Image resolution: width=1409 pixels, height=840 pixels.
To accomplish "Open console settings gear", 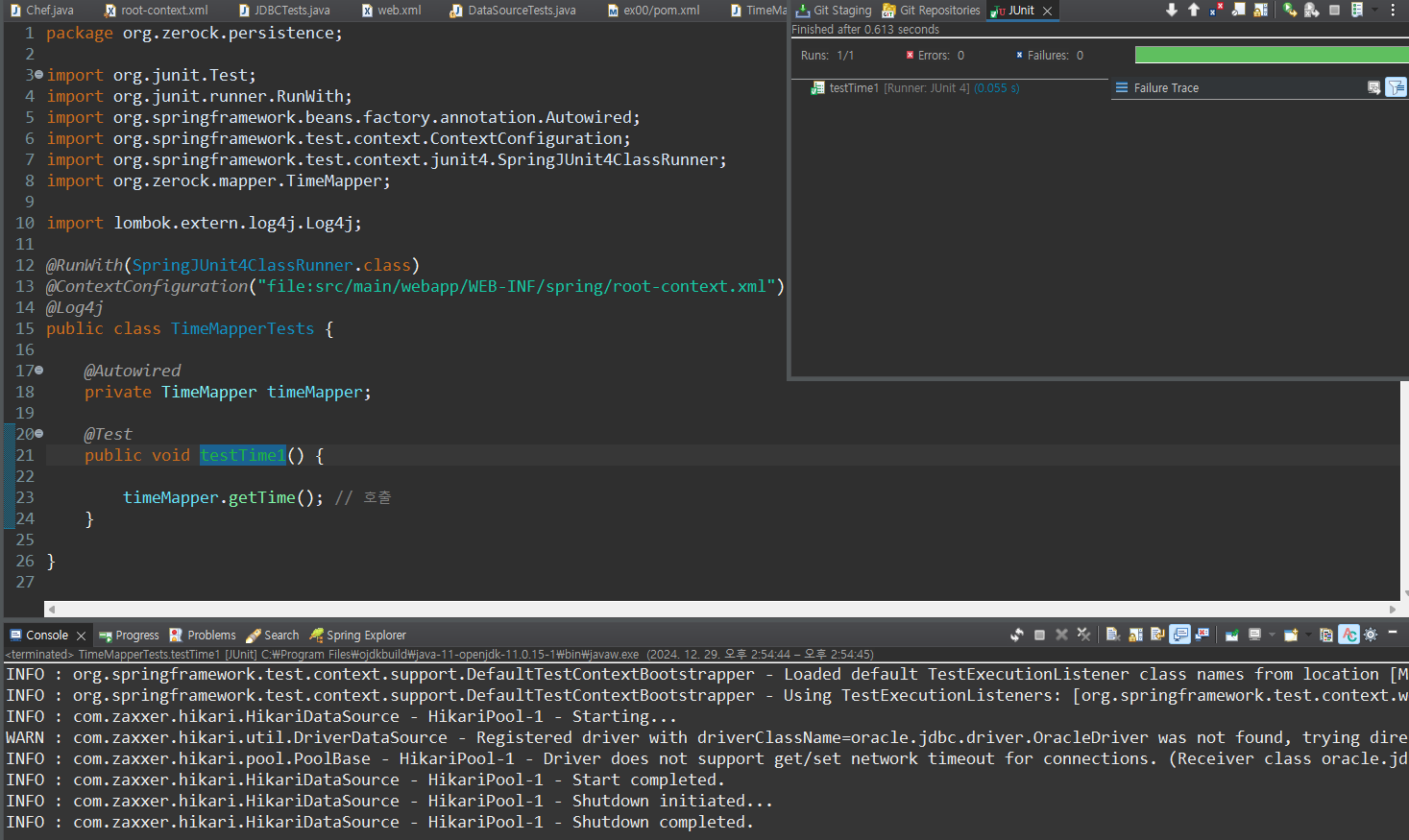I will pos(1371,635).
